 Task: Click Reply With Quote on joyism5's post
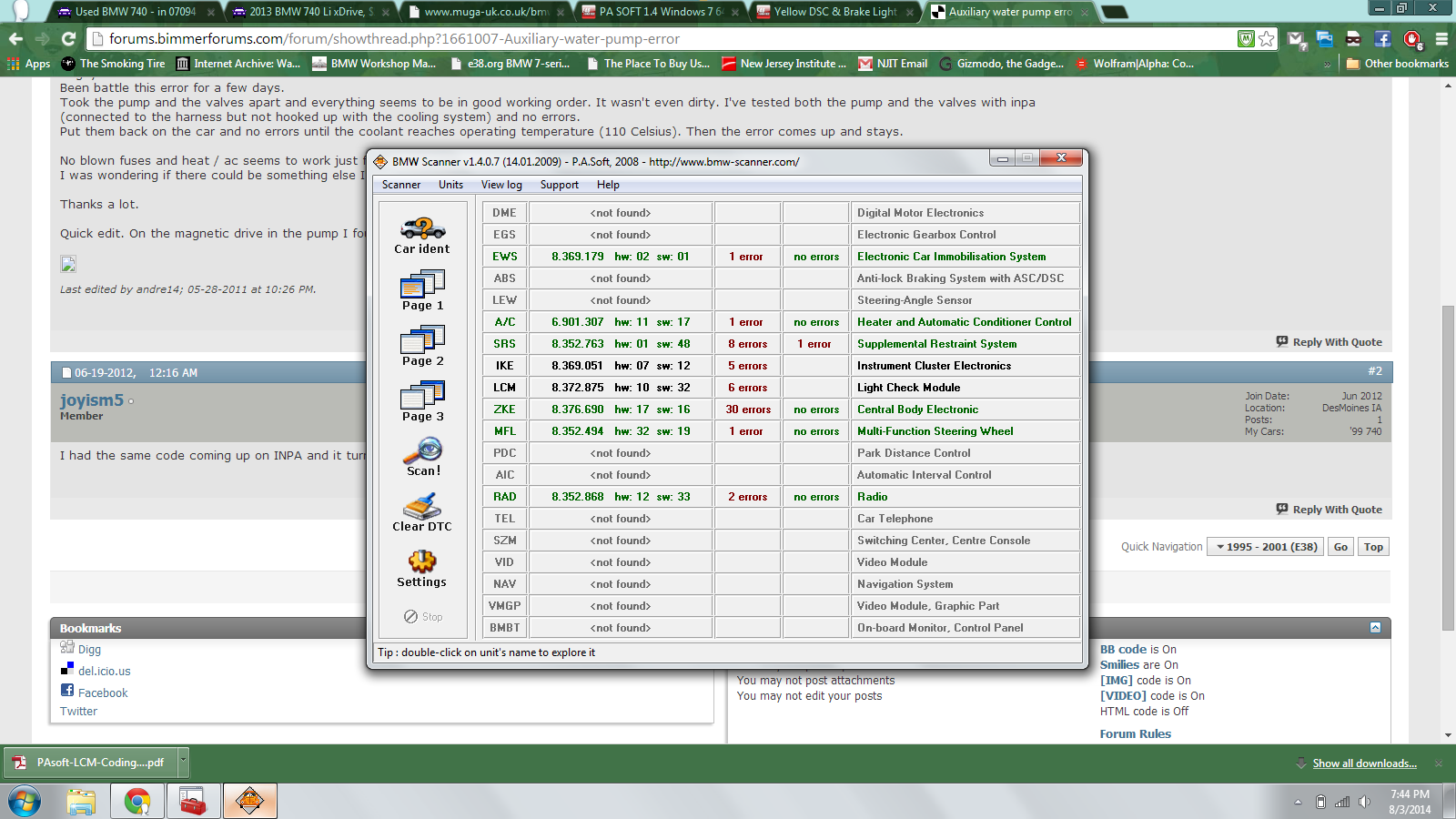coord(1329,510)
